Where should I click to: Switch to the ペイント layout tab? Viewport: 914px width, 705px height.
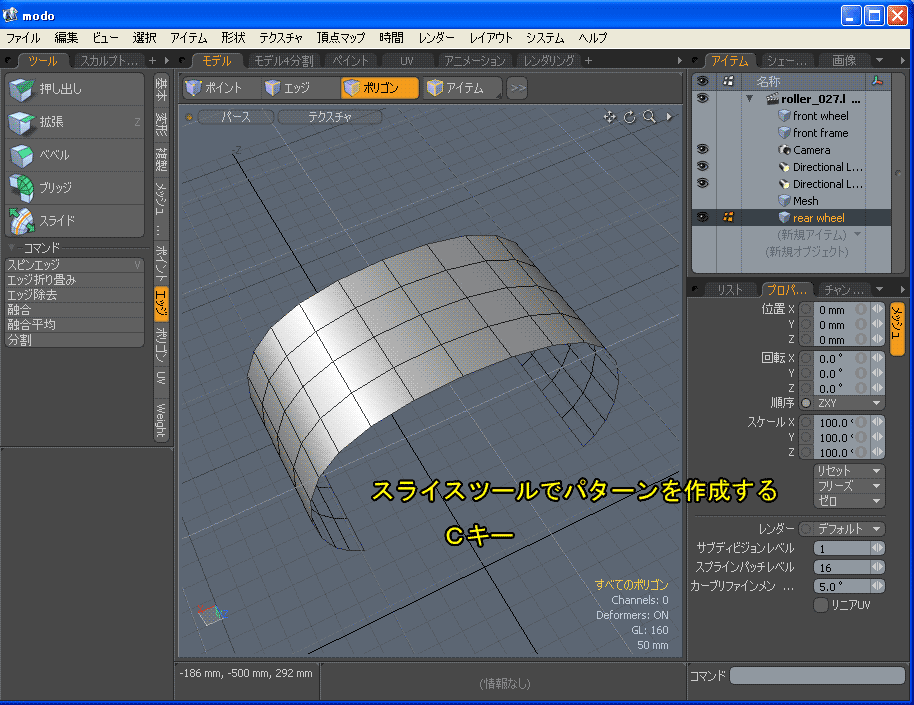tap(351, 61)
